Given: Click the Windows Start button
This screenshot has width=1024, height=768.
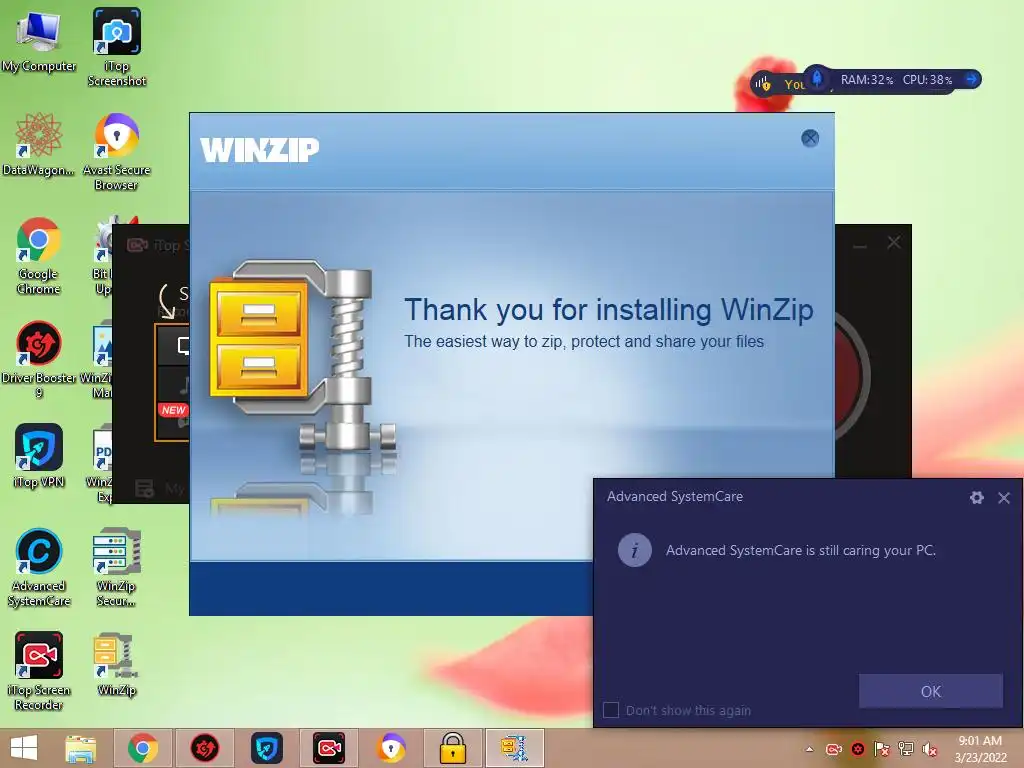Looking at the screenshot, I should tap(24, 748).
